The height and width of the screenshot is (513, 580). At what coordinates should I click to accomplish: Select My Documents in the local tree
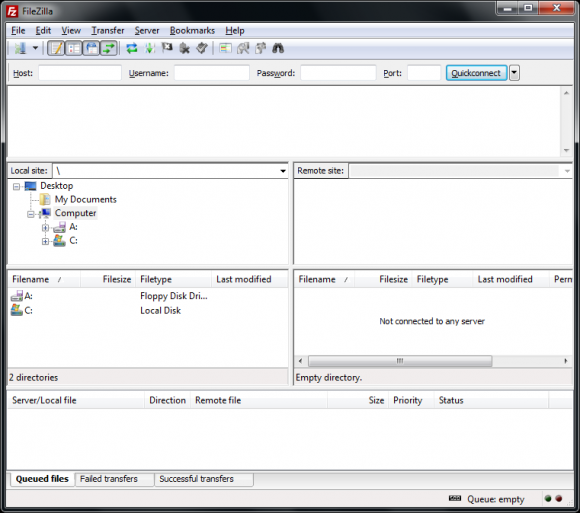tap(85, 199)
